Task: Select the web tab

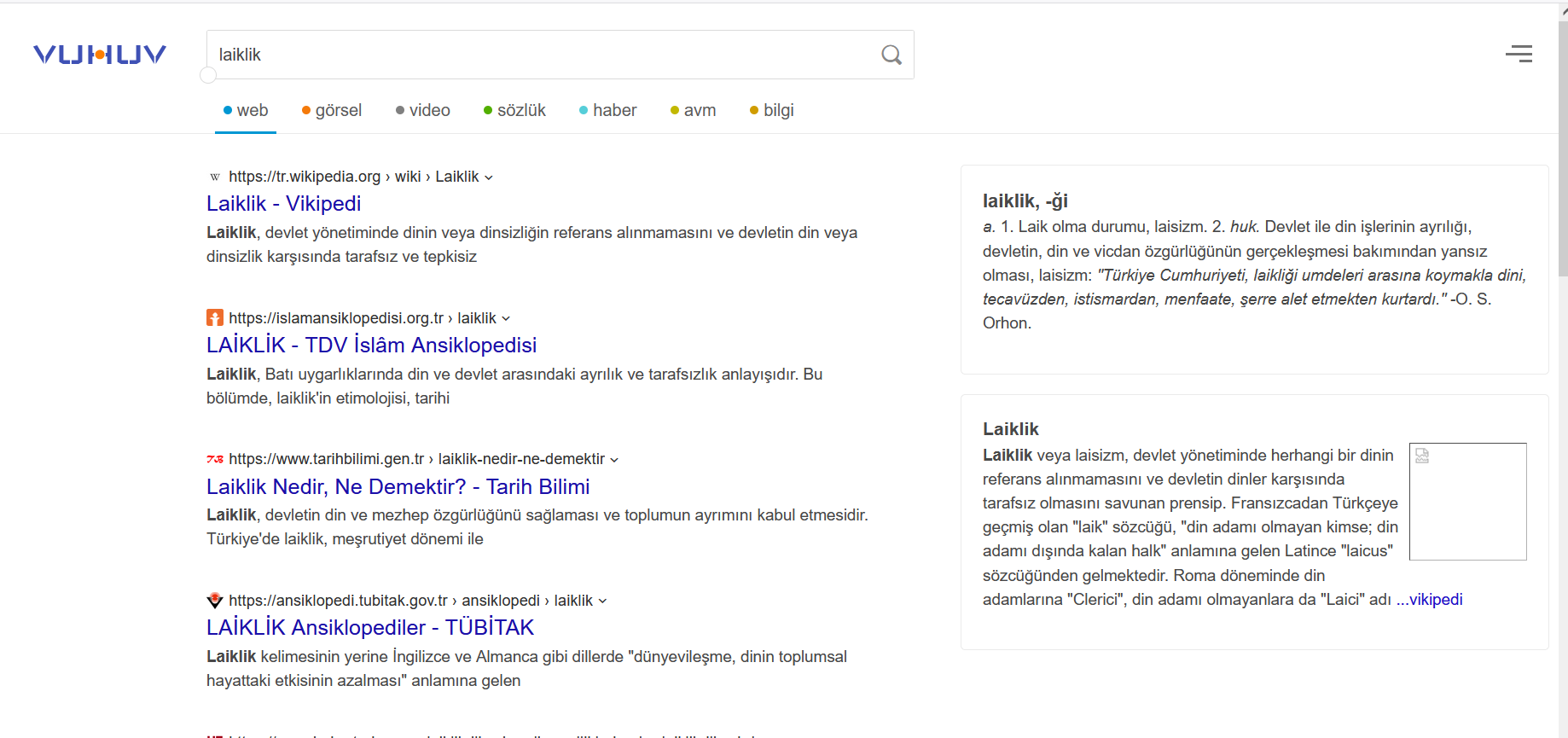Action: pos(246,110)
